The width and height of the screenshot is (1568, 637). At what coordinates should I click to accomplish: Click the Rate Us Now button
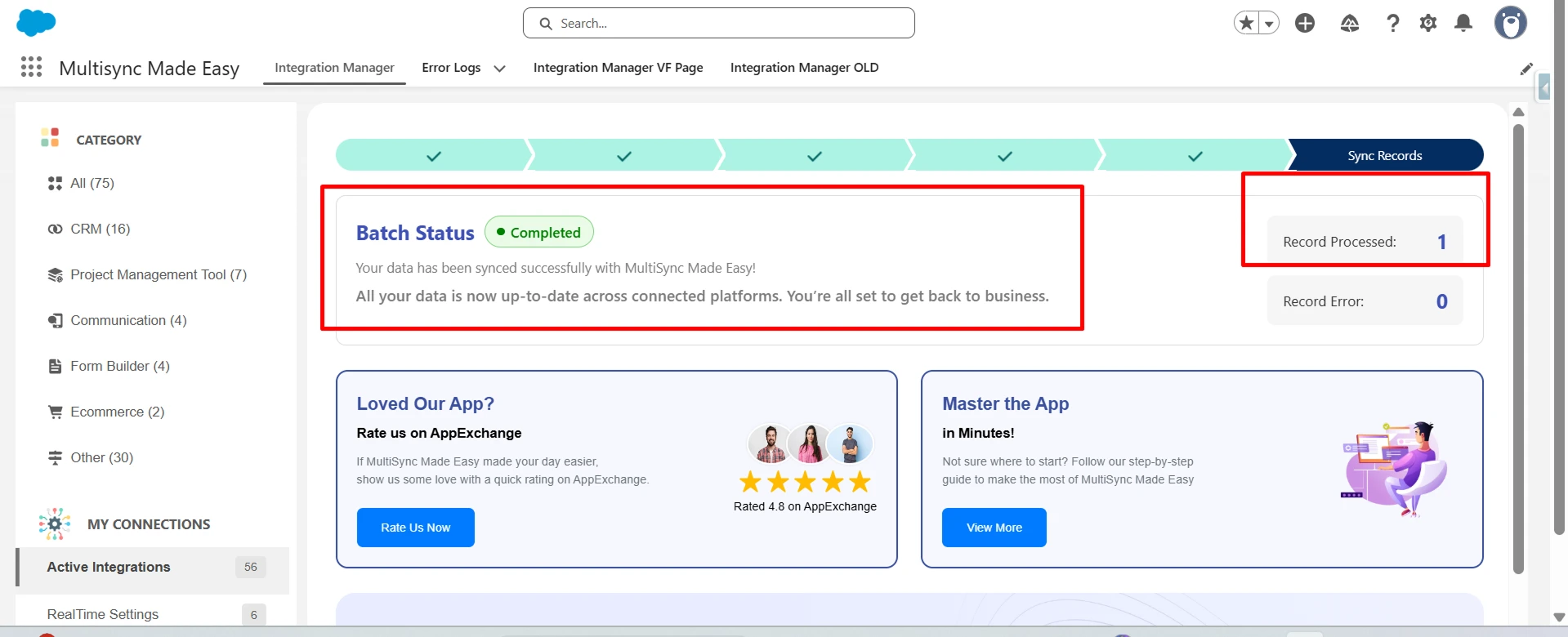(x=416, y=528)
